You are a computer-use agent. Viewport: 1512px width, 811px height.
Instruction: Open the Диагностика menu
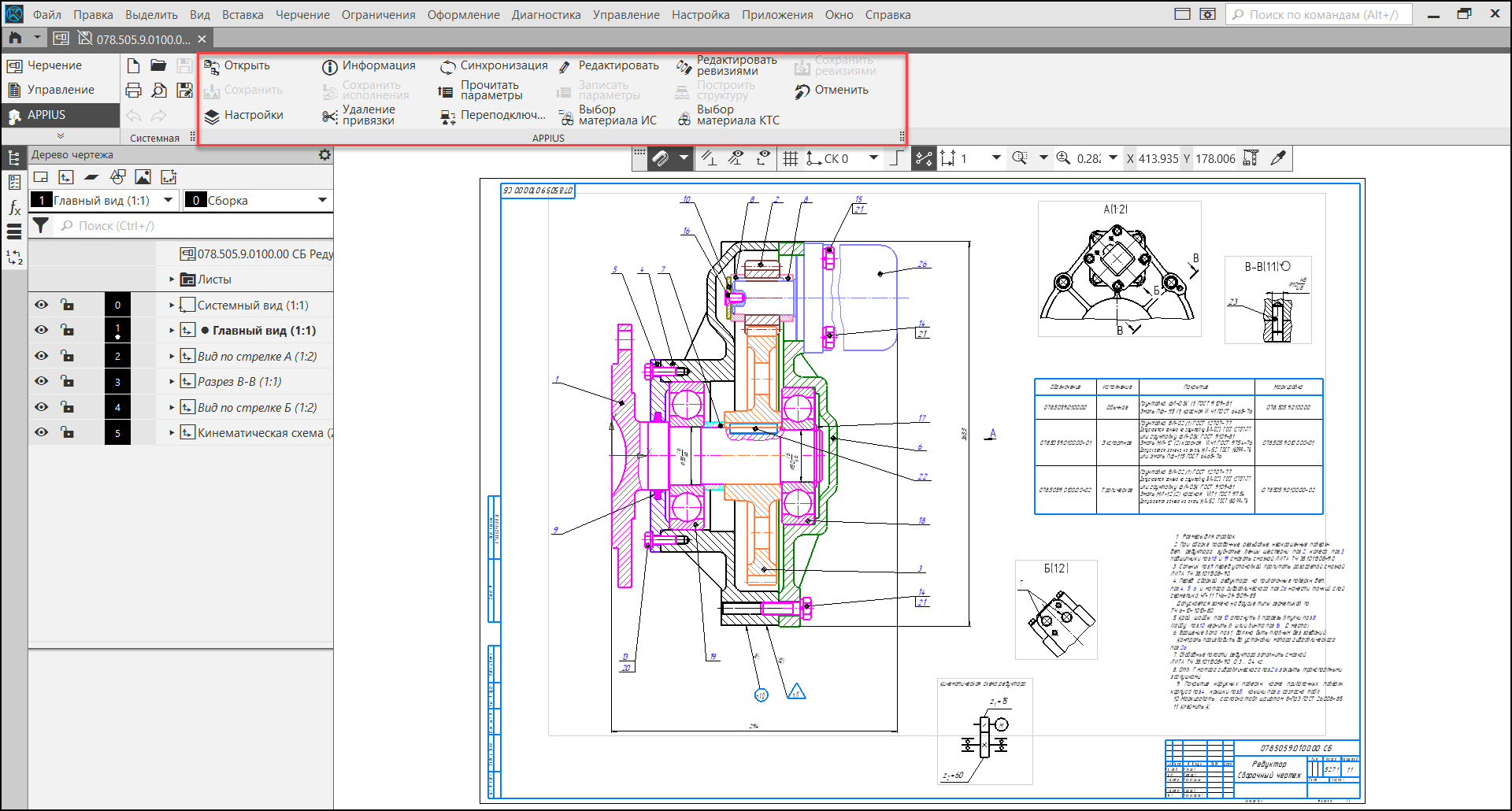(x=546, y=14)
